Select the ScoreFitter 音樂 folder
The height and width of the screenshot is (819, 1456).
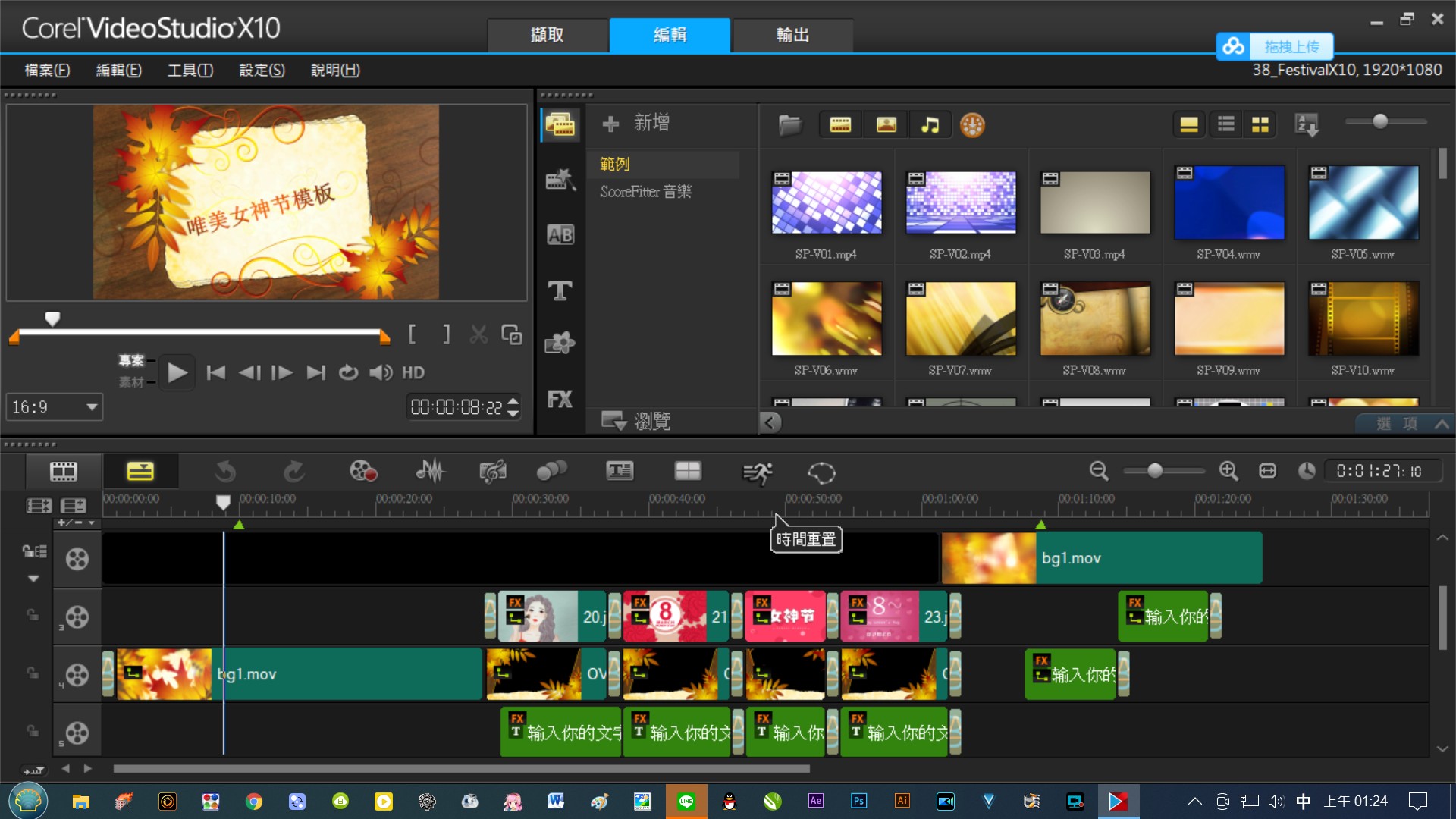point(645,191)
